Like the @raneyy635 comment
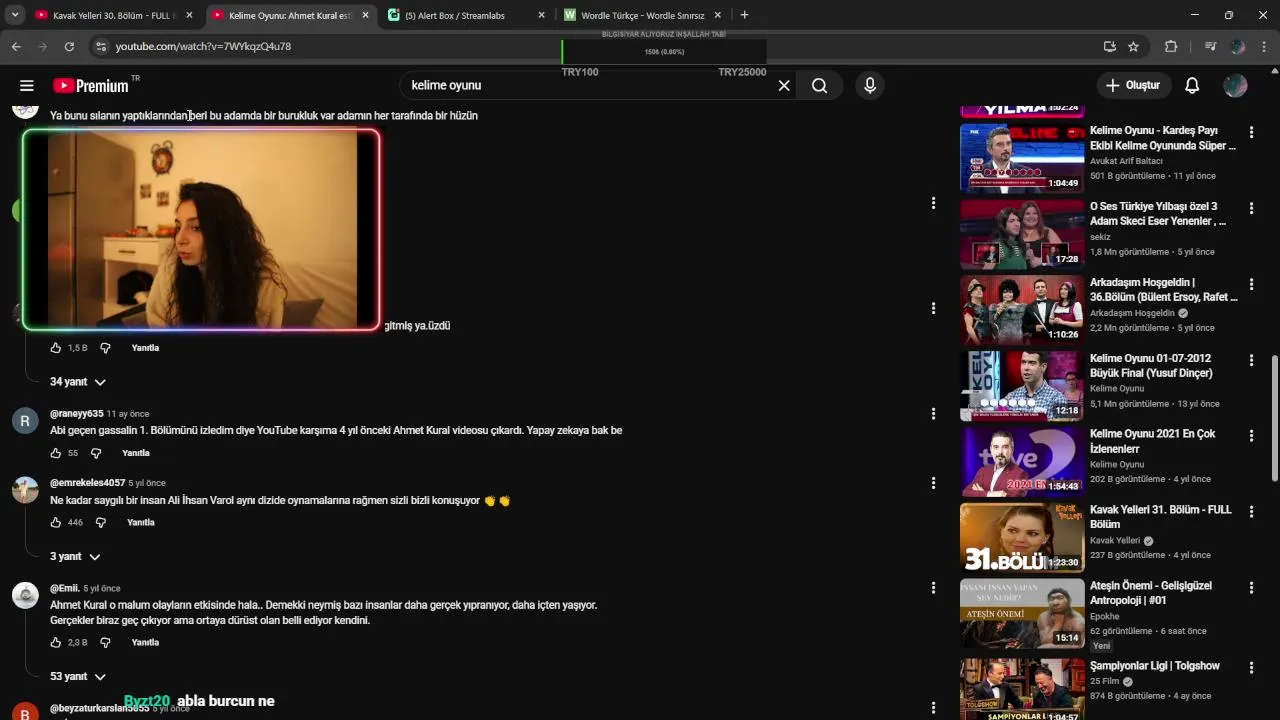Image resolution: width=1280 pixels, height=720 pixels. (56, 453)
